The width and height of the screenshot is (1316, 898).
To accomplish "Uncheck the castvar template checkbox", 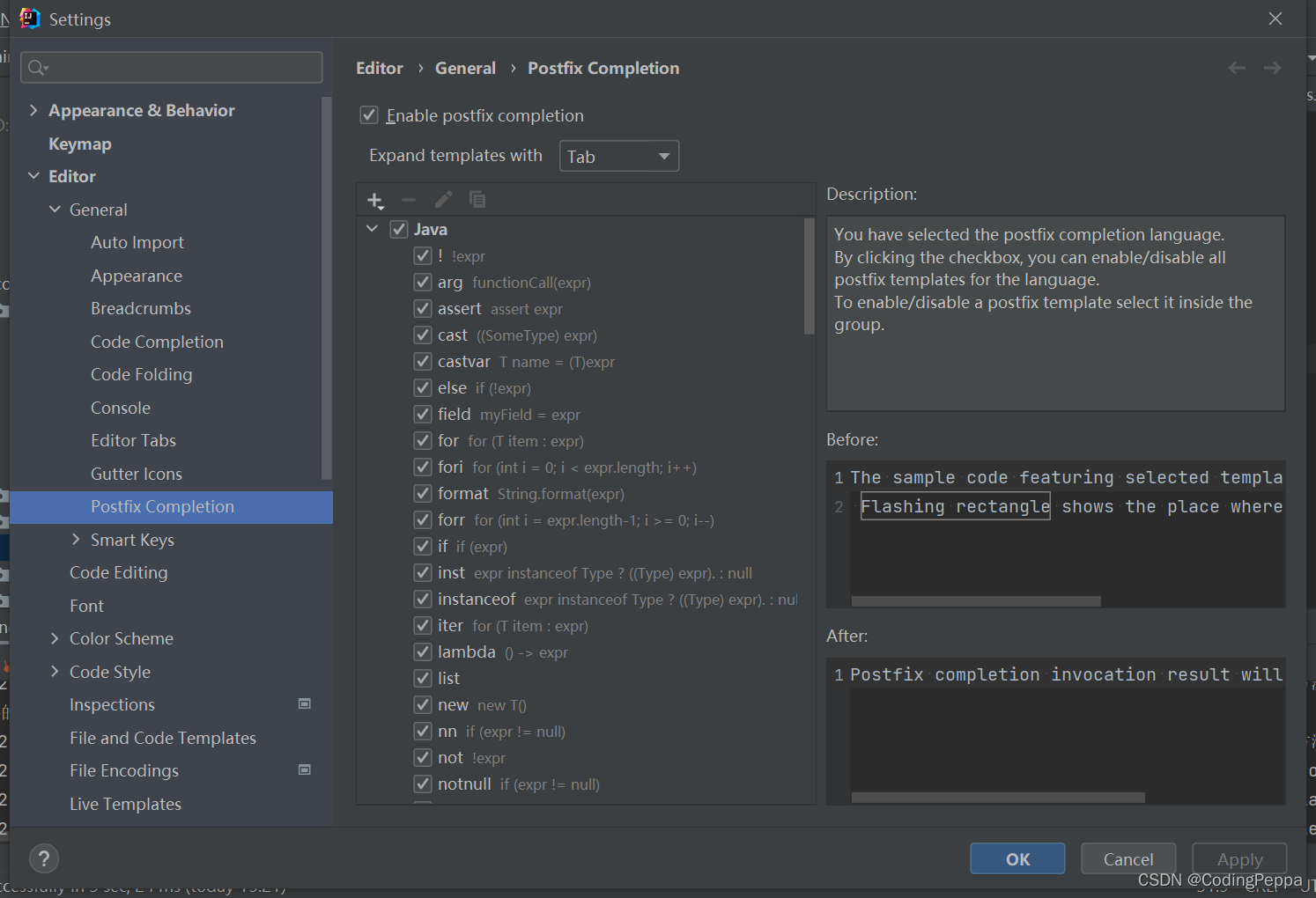I will [x=423, y=362].
